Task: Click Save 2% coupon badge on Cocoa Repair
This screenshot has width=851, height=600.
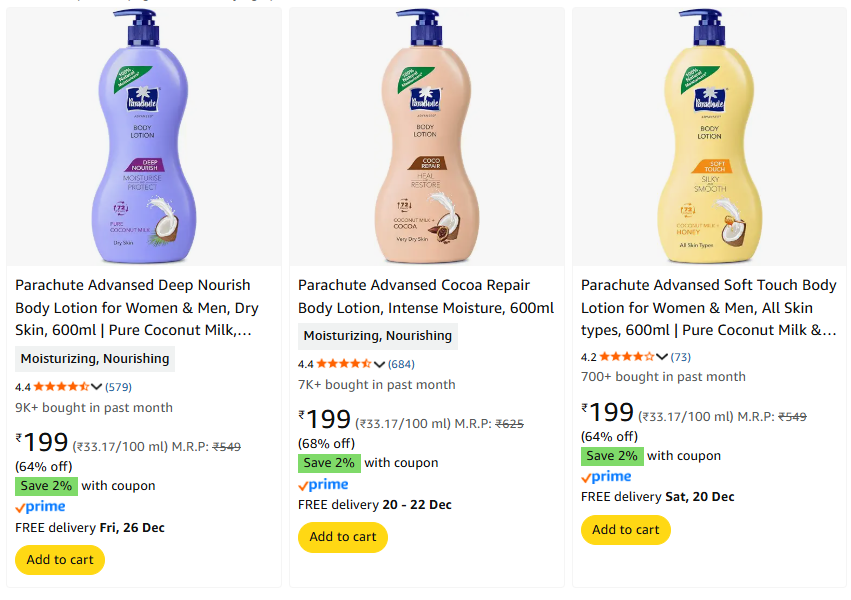Action: [x=329, y=463]
